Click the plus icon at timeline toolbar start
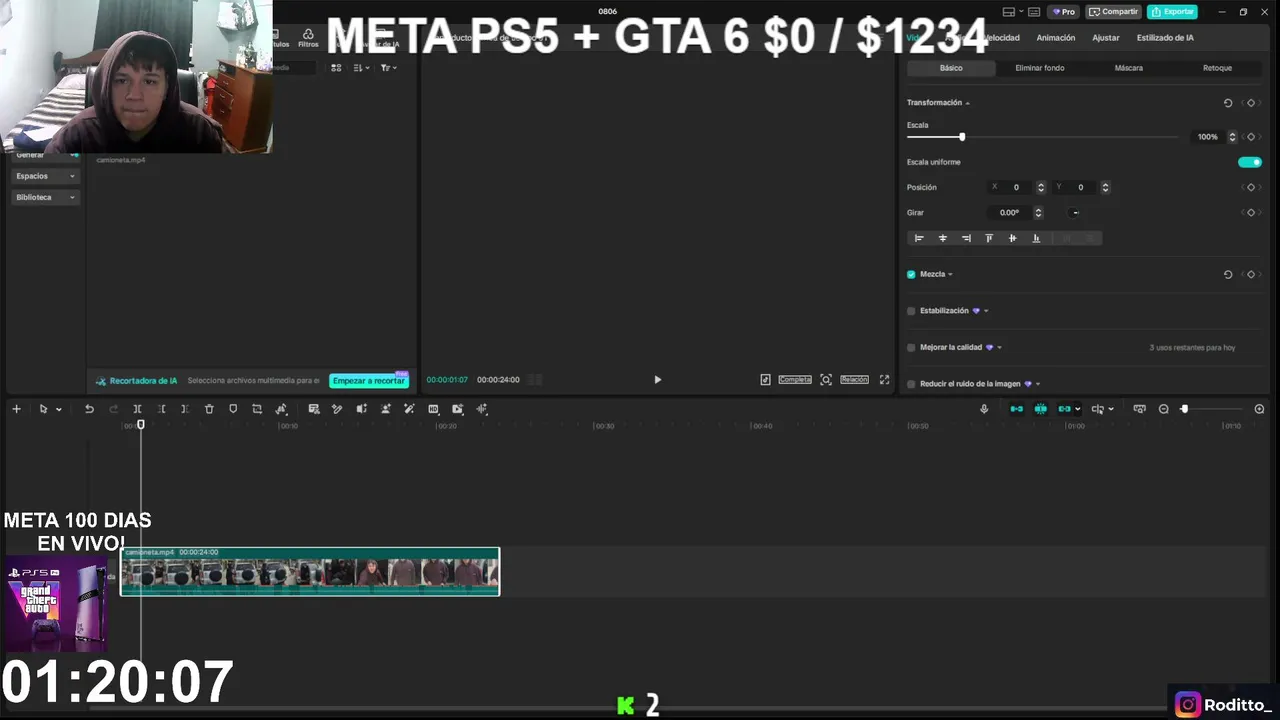Viewport: 1280px width, 720px height. pyautogui.click(x=16, y=409)
